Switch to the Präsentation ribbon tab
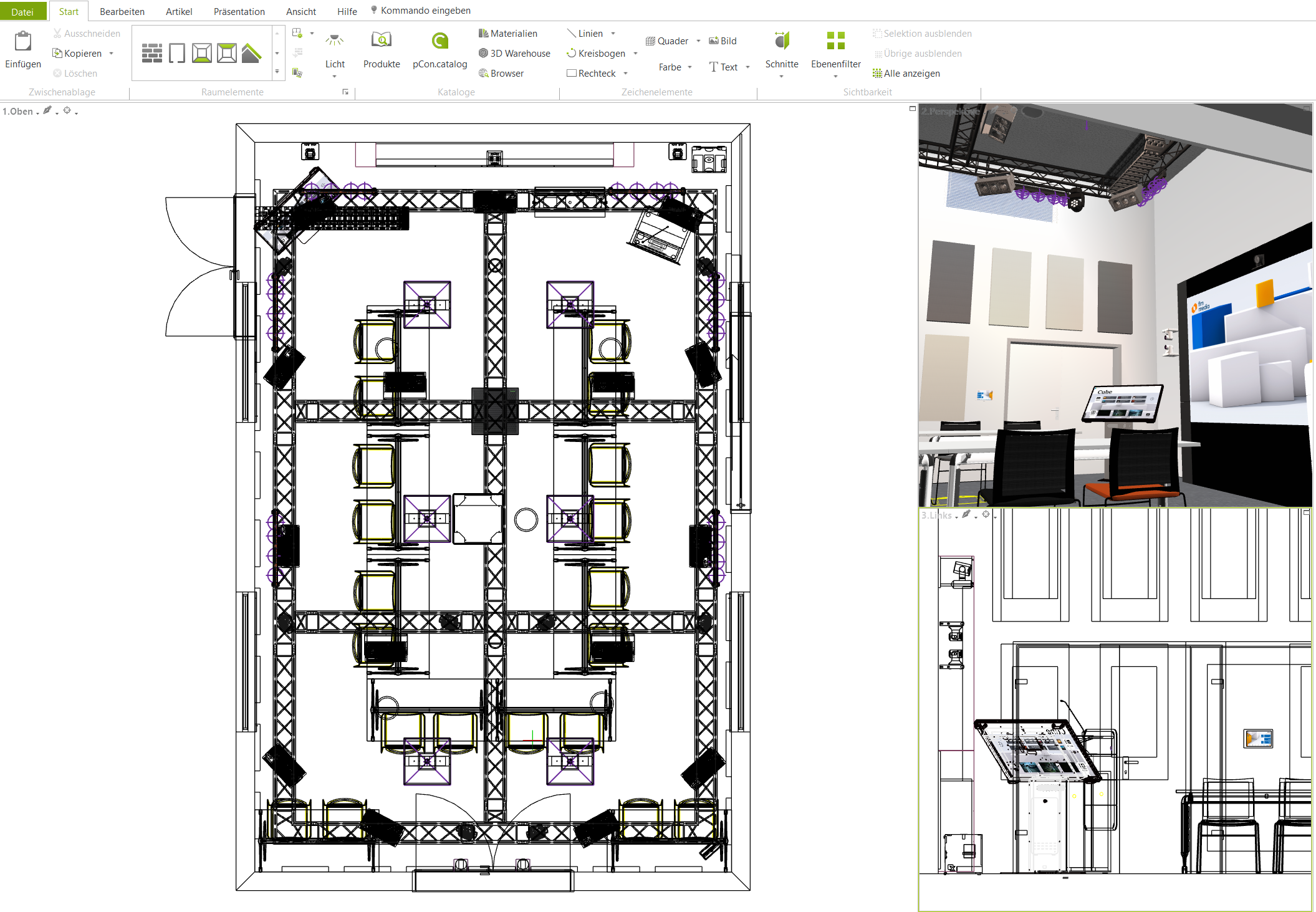 [239, 11]
